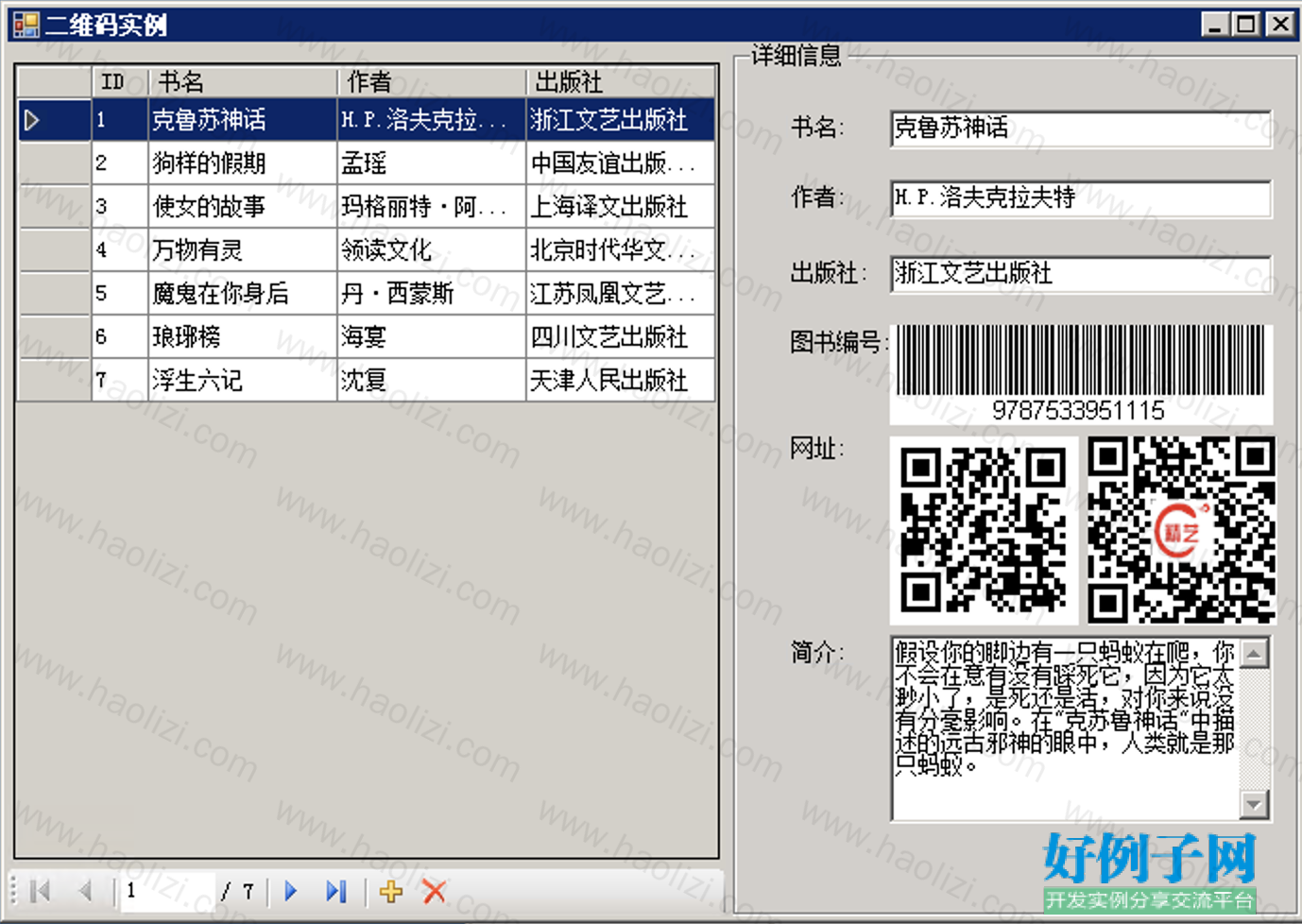Screen dimensions: 1302x924
Task: Select the cell 浮生六记
Action: pos(243,381)
